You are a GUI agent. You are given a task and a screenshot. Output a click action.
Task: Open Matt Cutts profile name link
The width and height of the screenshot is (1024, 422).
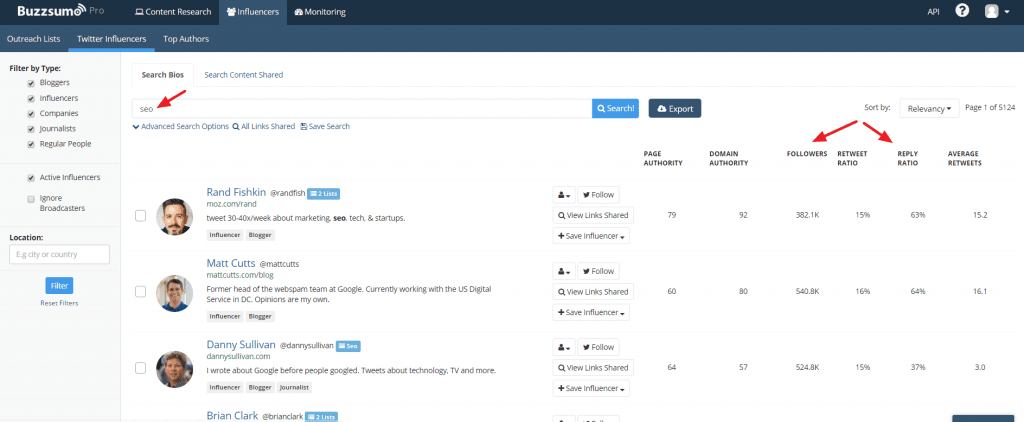tap(231, 263)
